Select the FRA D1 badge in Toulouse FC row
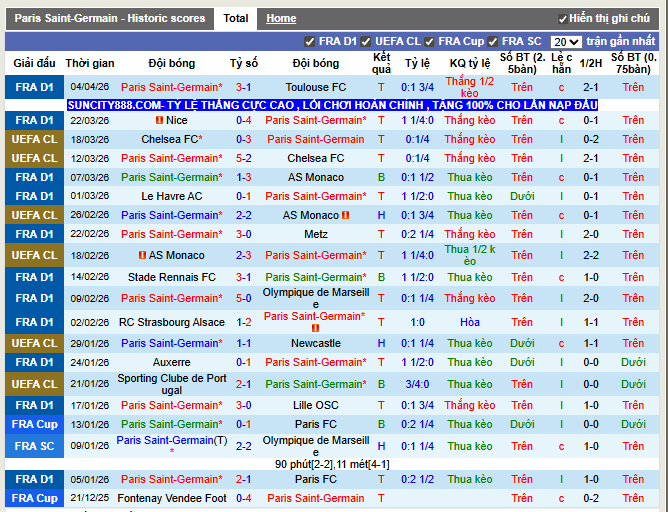This screenshot has height=512, width=668. 35,88
